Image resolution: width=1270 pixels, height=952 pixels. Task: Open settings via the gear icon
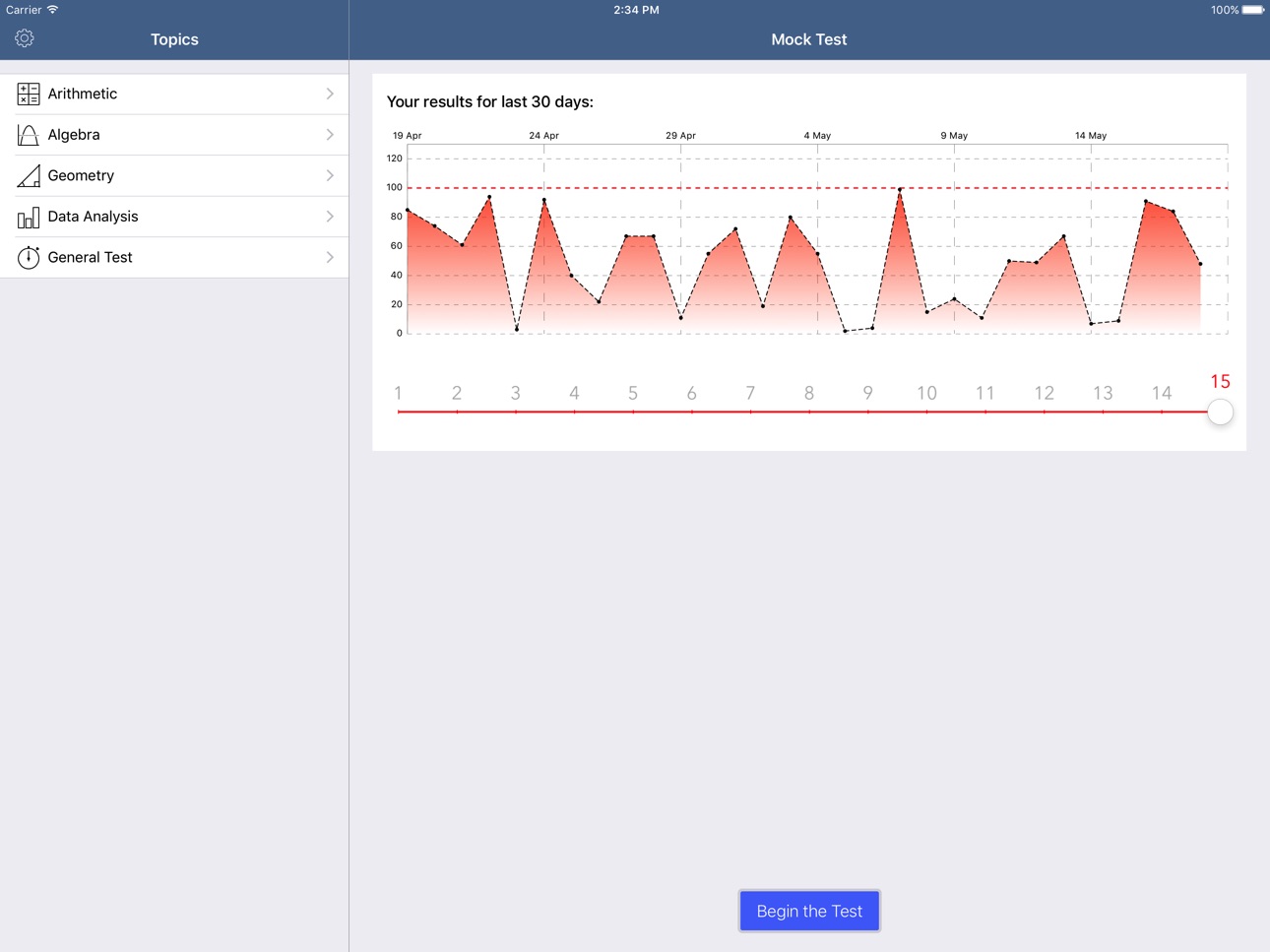(25, 38)
